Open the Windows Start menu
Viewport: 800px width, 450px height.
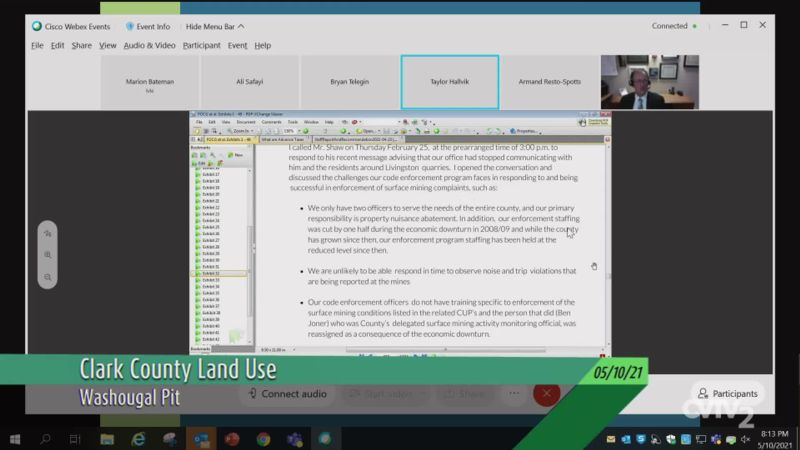pyautogui.click(x=15, y=439)
